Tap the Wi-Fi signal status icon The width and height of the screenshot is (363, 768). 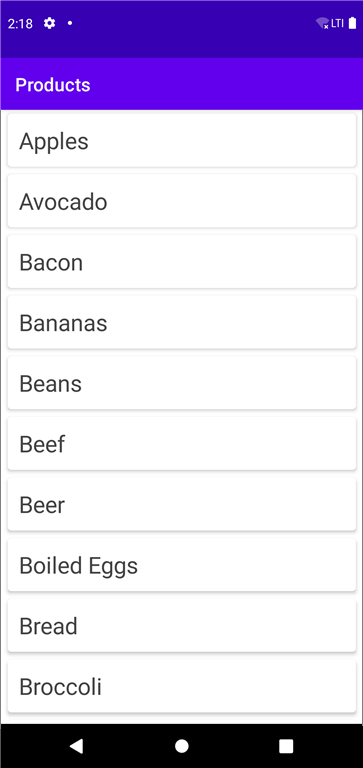coord(322,23)
